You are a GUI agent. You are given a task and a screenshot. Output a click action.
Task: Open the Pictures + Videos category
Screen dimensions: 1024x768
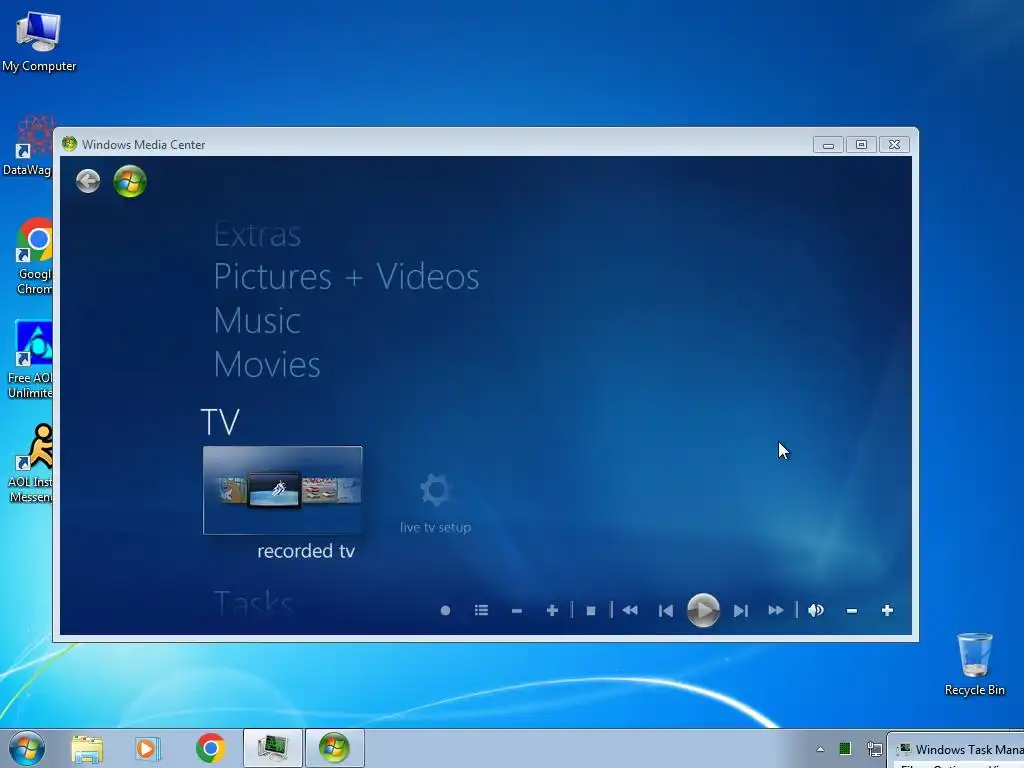click(346, 276)
